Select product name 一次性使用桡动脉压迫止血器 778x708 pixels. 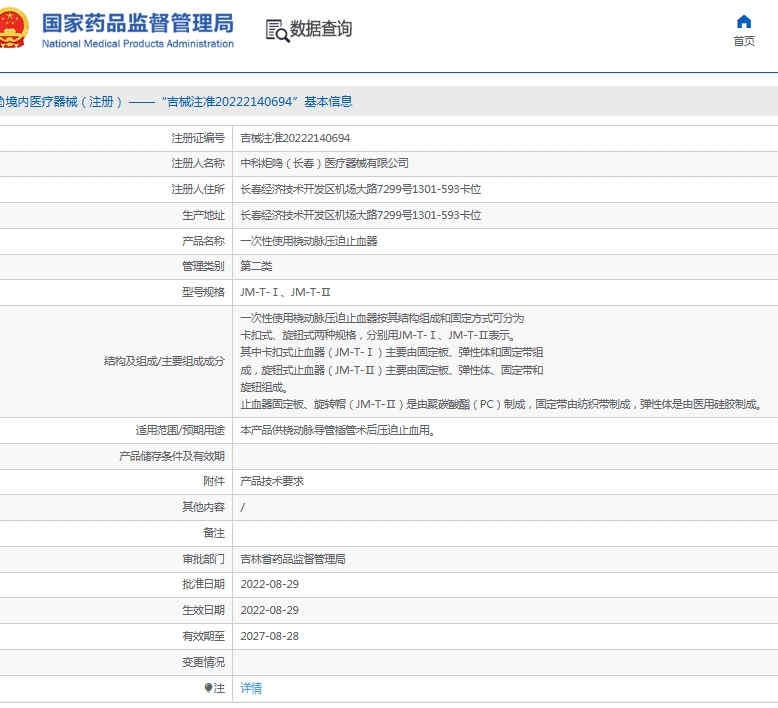click(309, 241)
